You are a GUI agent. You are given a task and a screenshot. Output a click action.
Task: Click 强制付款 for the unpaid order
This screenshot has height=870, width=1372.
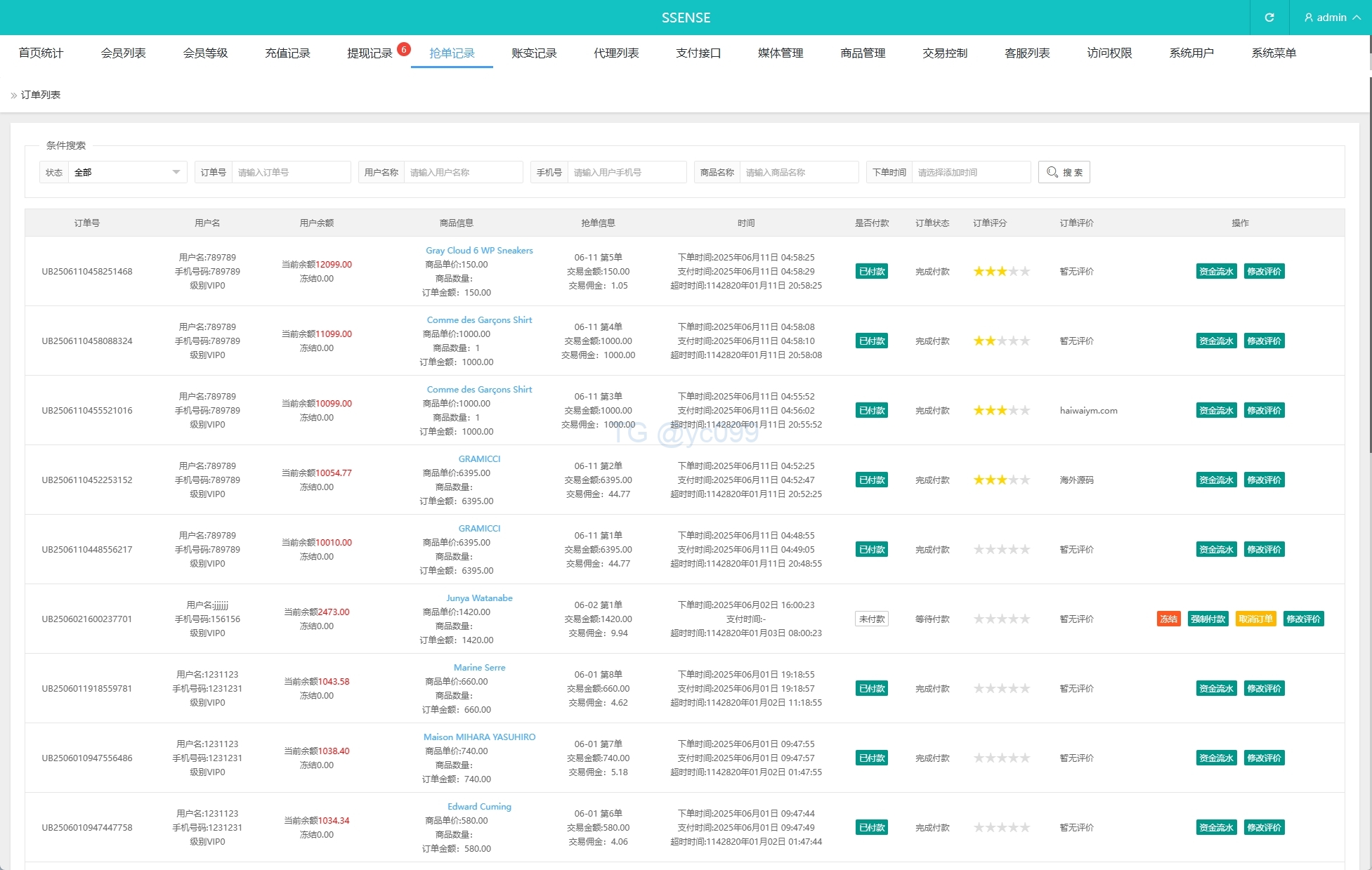(x=1208, y=619)
